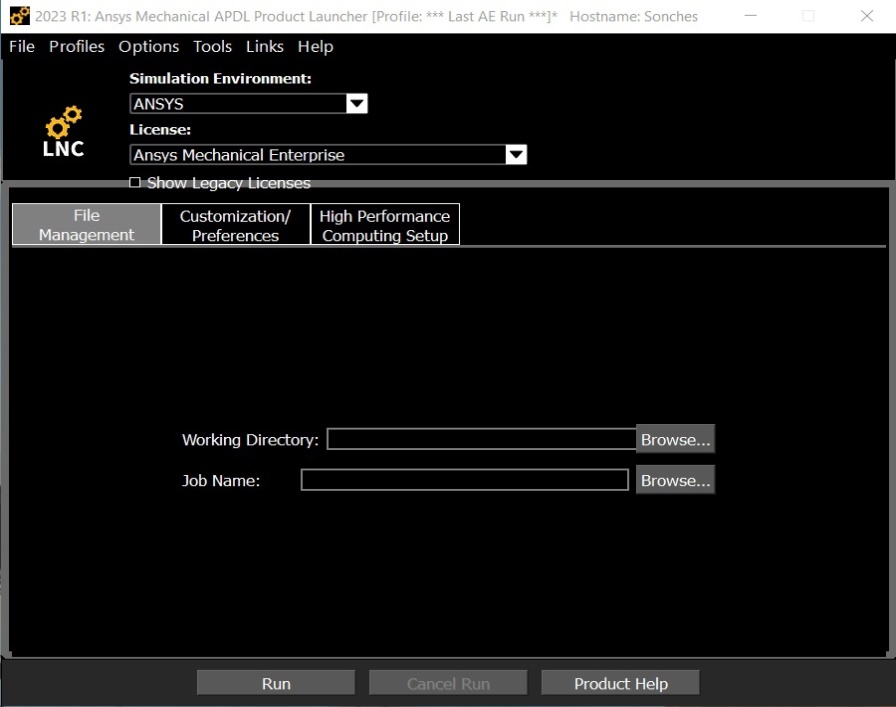Enable Show Legacy Licenses checkbox
896x707 pixels.
click(x=135, y=182)
